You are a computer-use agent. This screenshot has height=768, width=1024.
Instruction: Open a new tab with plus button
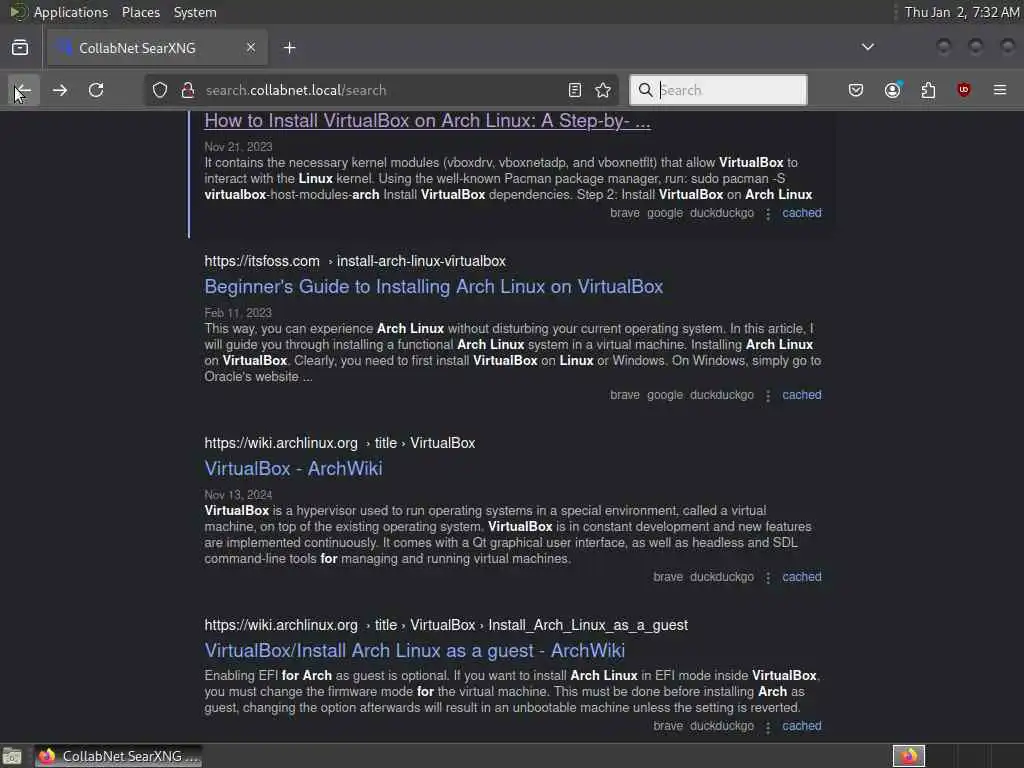point(289,48)
